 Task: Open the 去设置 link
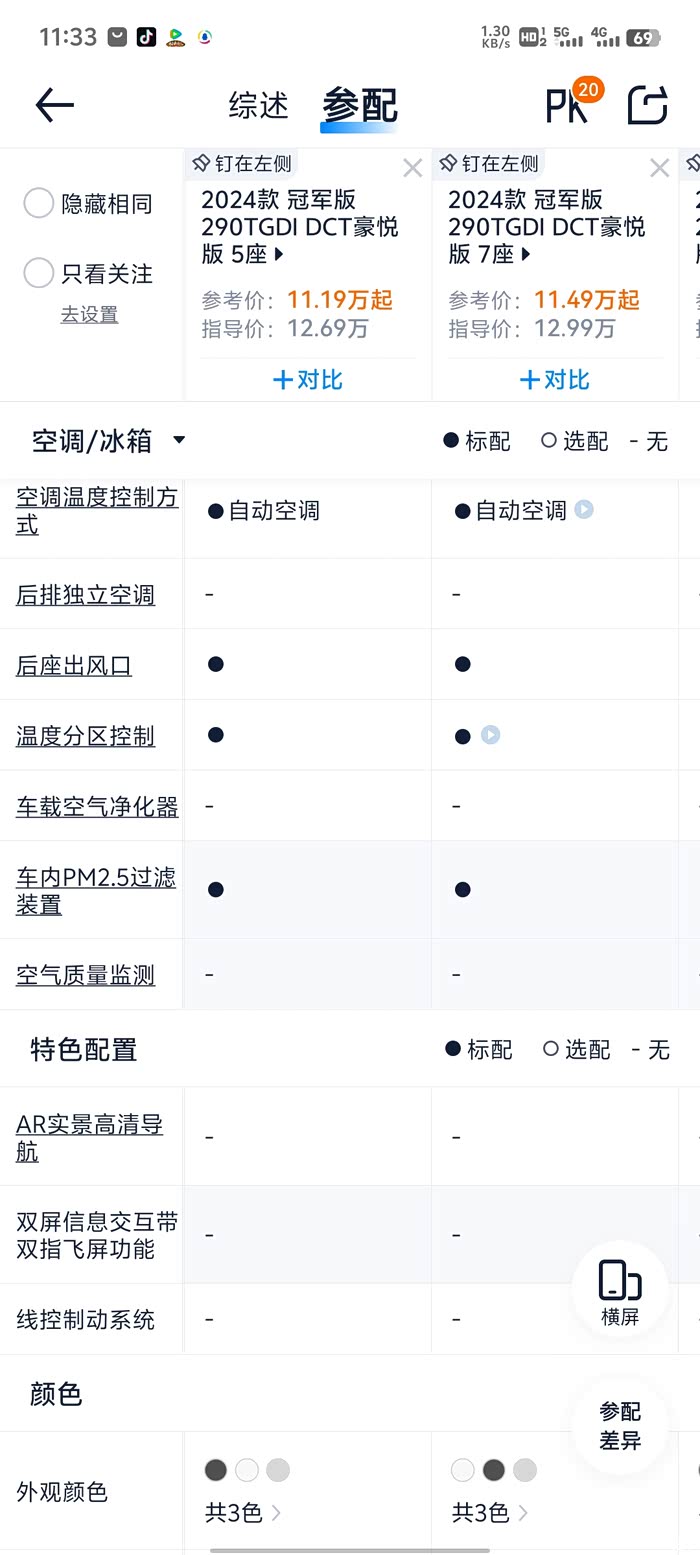pyautogui.click(x=89, y=314)
